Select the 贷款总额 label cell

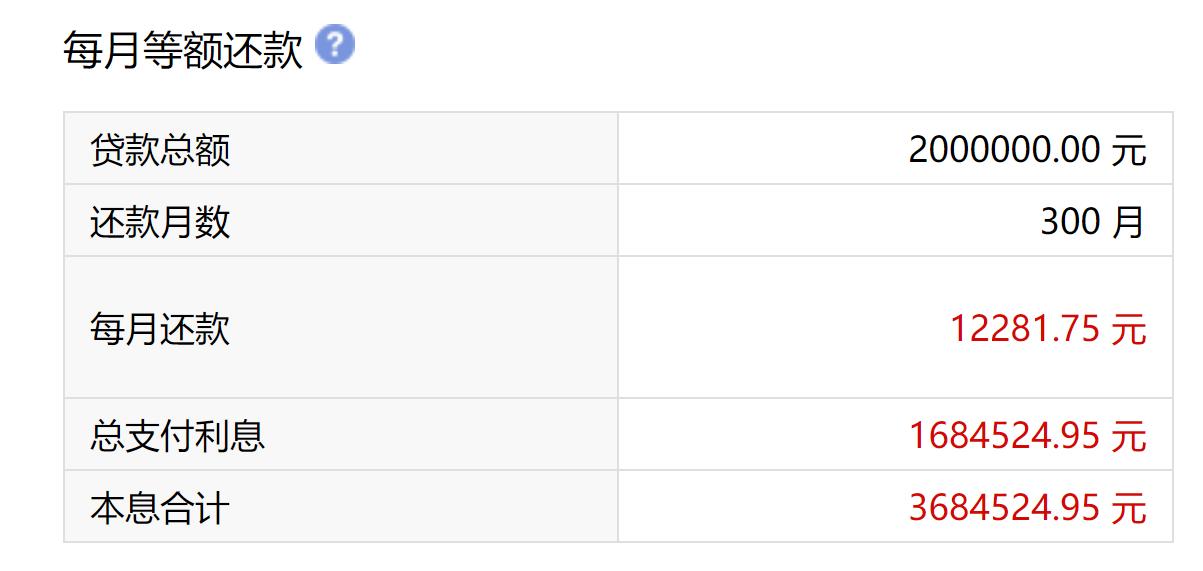click(160, 150)
